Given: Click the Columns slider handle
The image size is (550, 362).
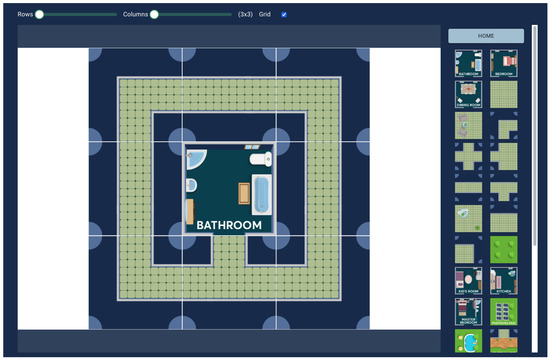Looking at the screenshot, I should click(x=154, y=14).
